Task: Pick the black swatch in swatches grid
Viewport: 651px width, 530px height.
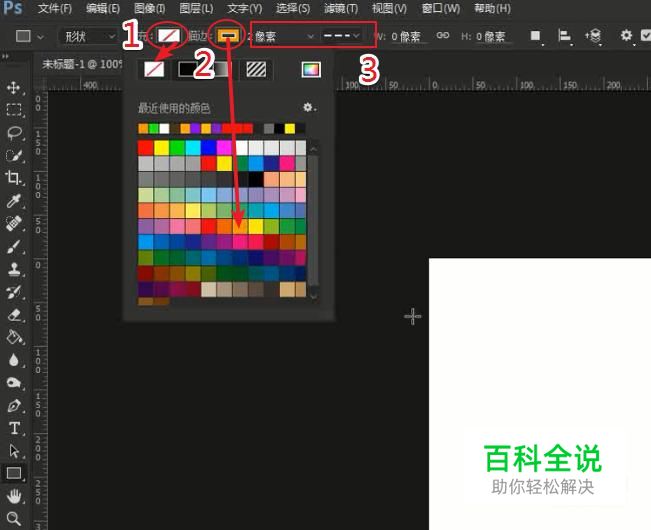Action: [256, 179]
